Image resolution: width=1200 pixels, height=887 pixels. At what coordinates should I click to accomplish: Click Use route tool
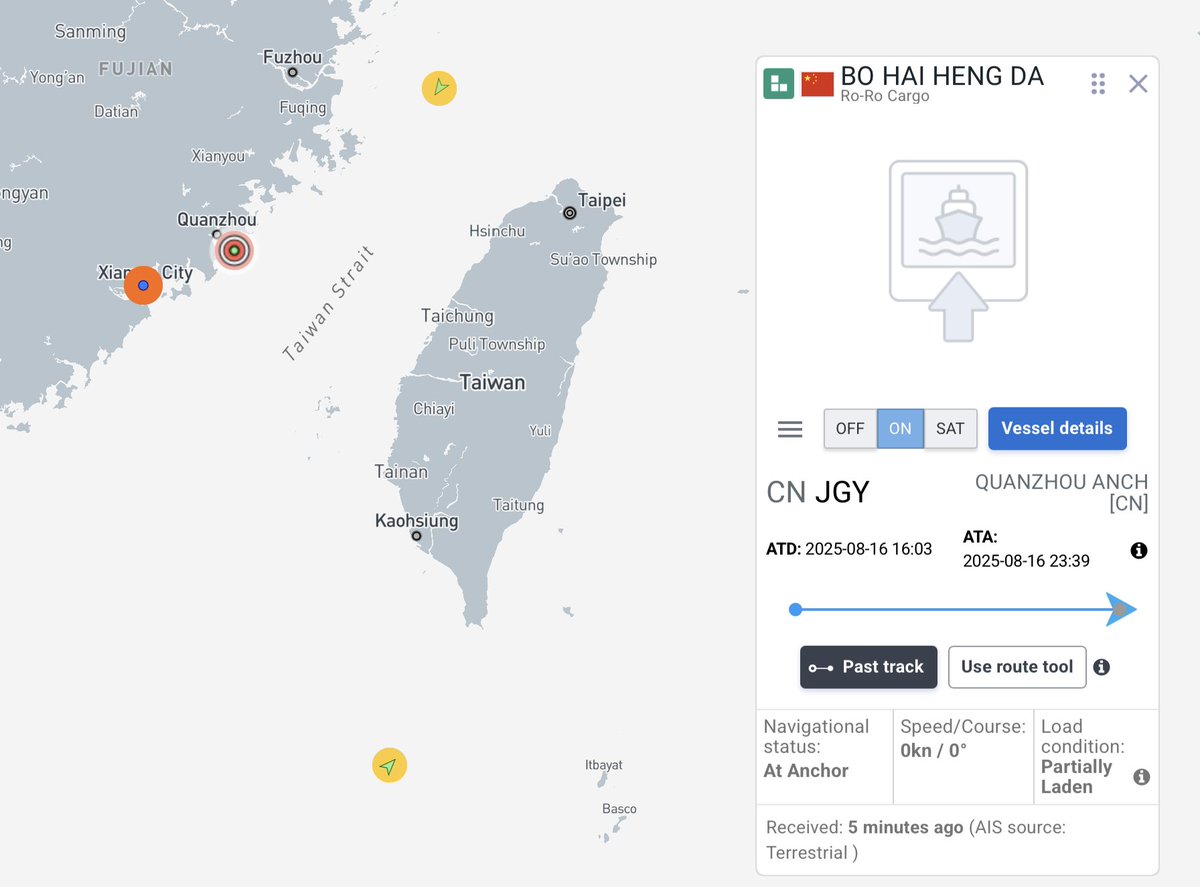coord(1017,667)
